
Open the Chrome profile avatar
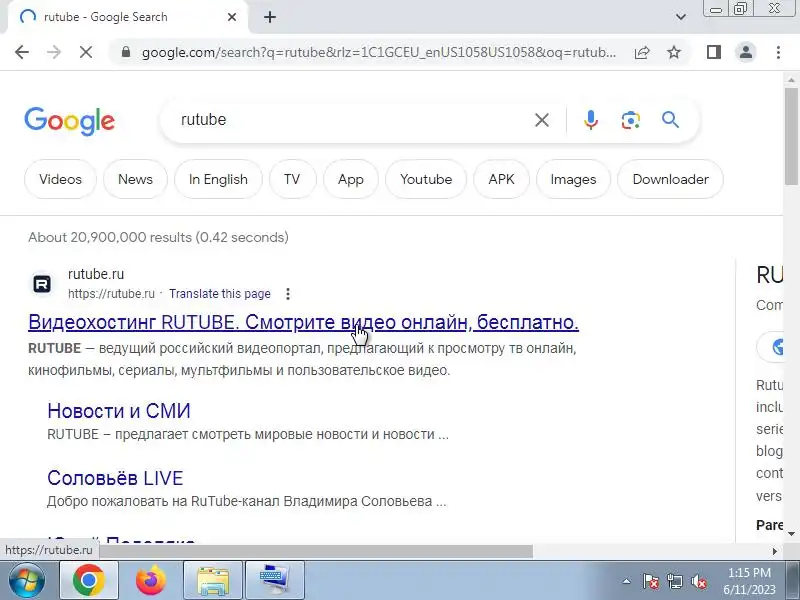tap(746, 52)
